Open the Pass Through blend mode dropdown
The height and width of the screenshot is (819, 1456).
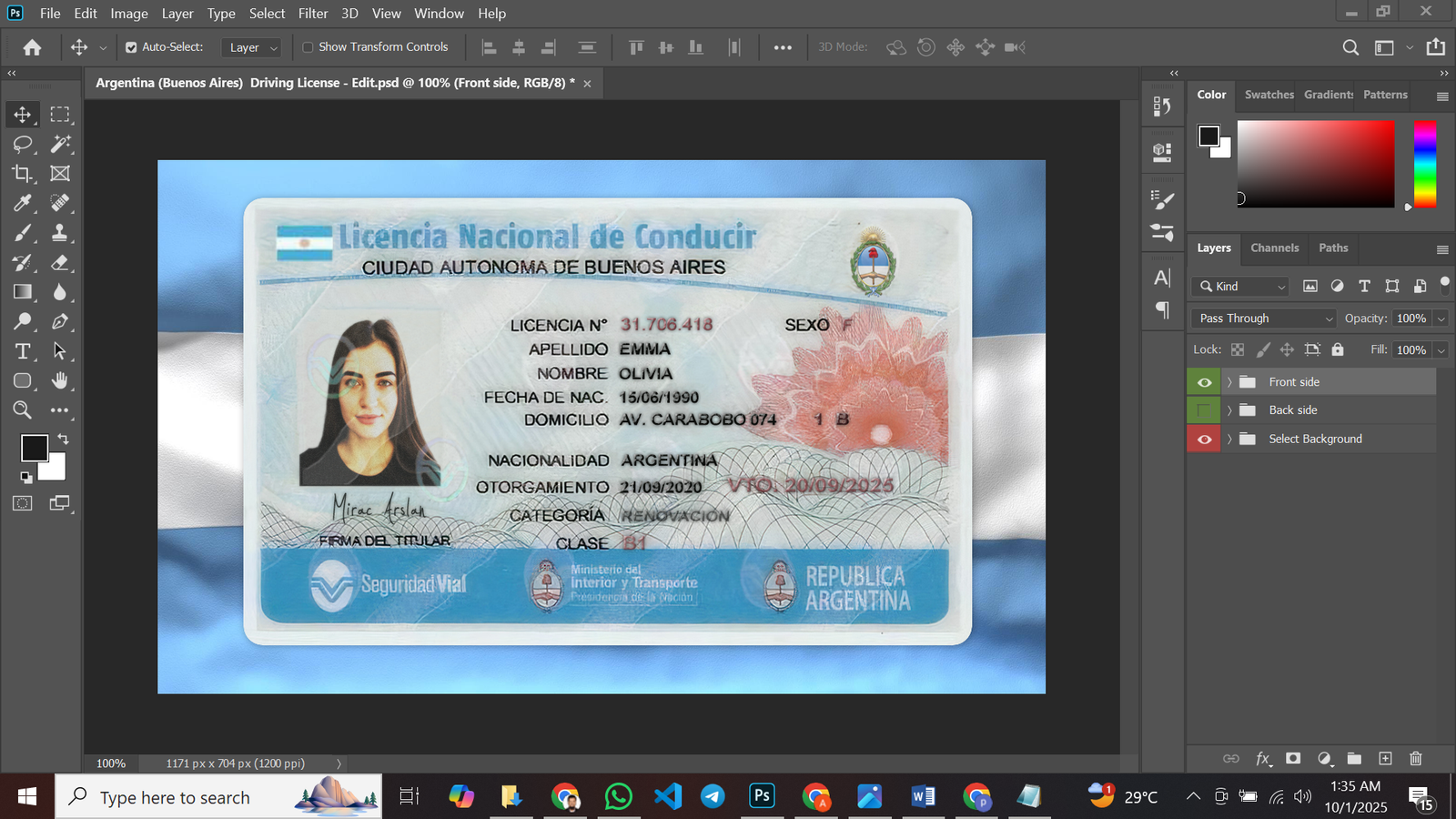pyautogui.click(x=1263, y=318)
